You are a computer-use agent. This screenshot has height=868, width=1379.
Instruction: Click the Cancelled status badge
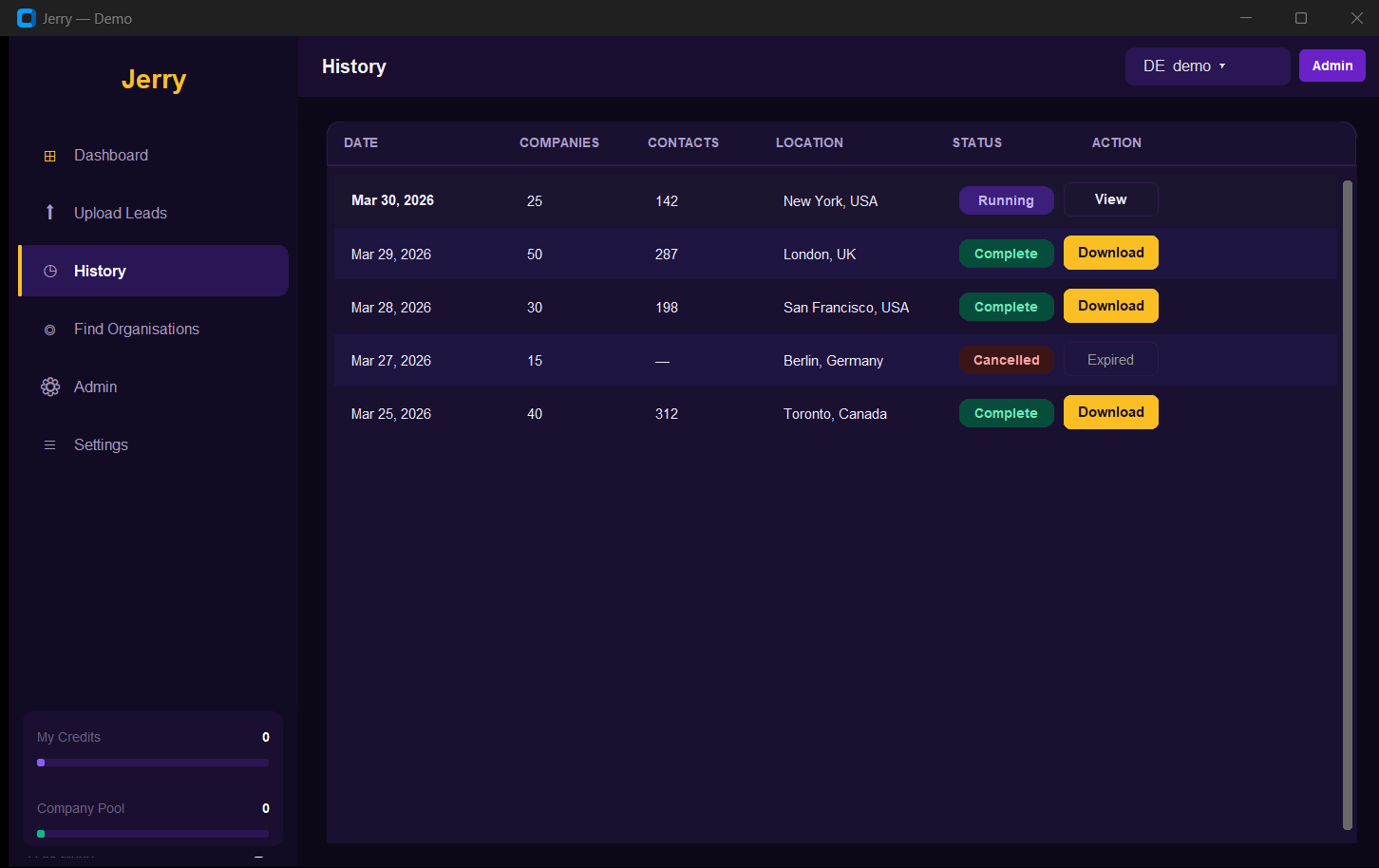click(x=1007, y=360)
